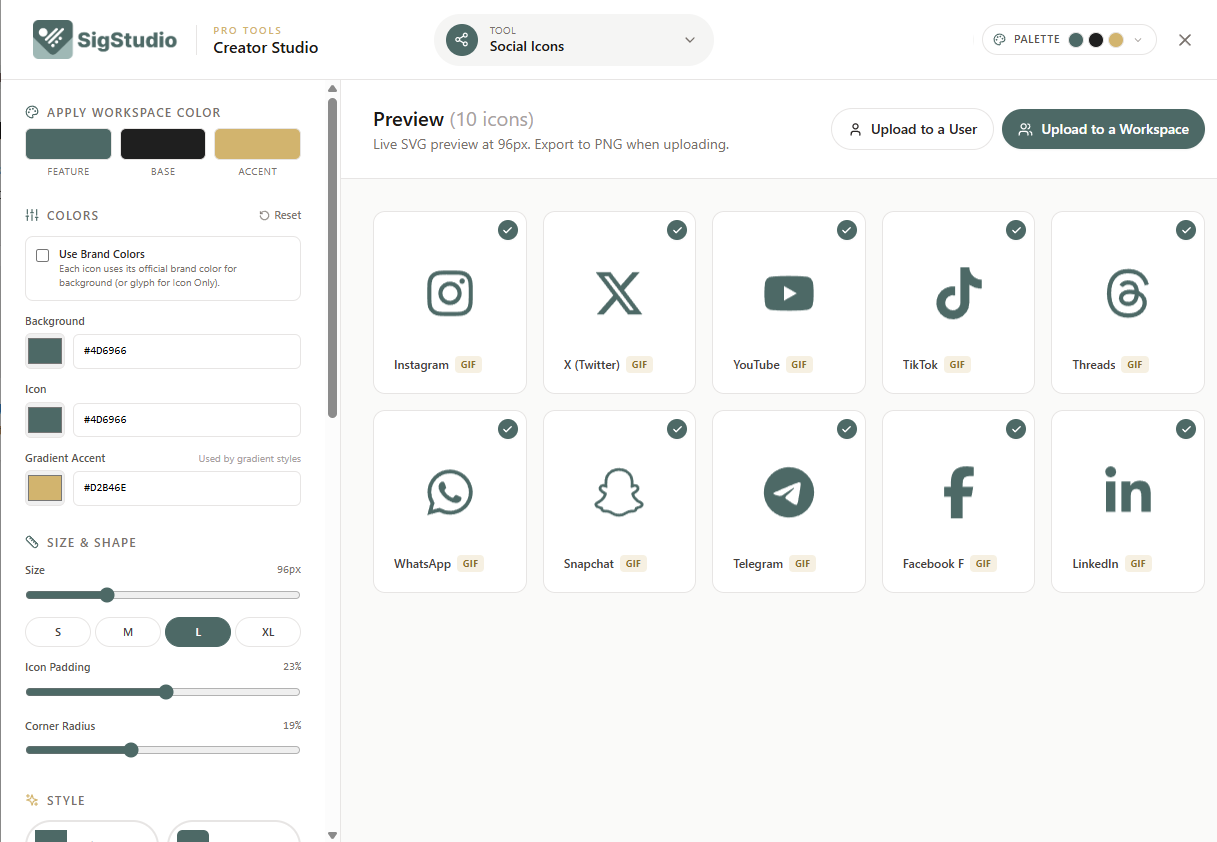Click the WhatsApp icon preview
The image size is (1217, 842).
click(450, 492)
